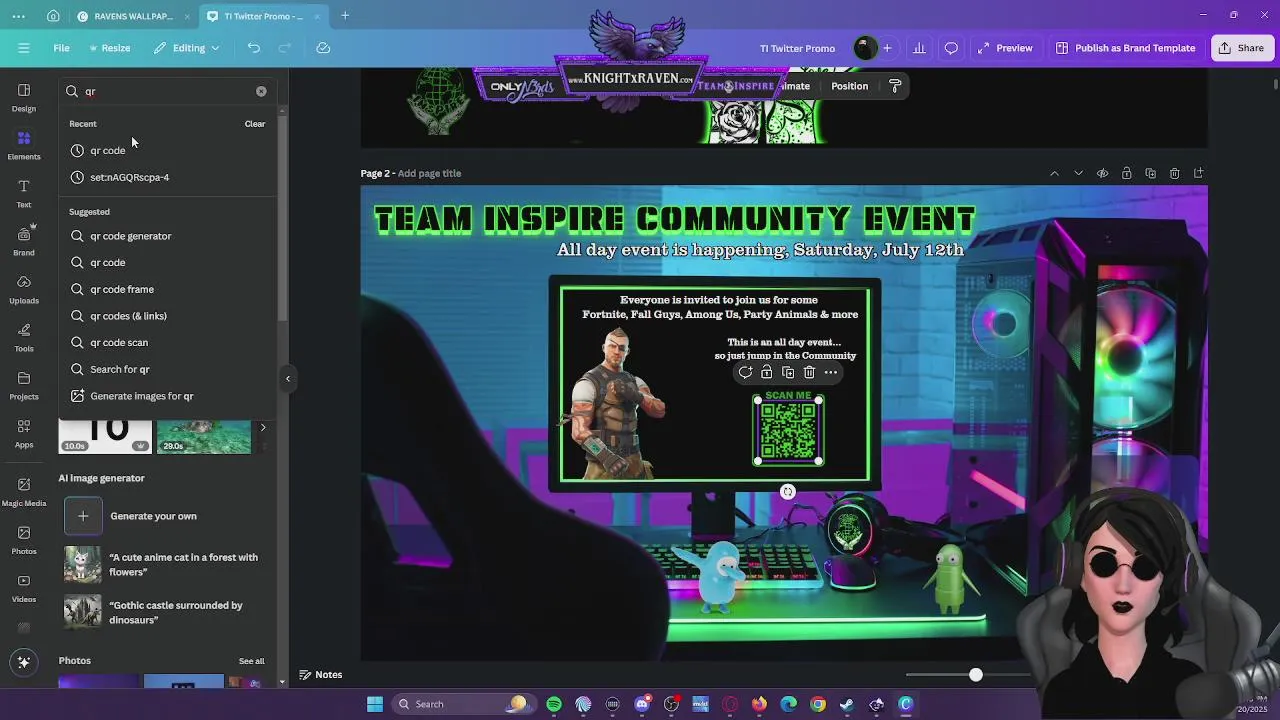Open the Videos panel
The height and width of the screenshot is (720, 1280).
24,588
